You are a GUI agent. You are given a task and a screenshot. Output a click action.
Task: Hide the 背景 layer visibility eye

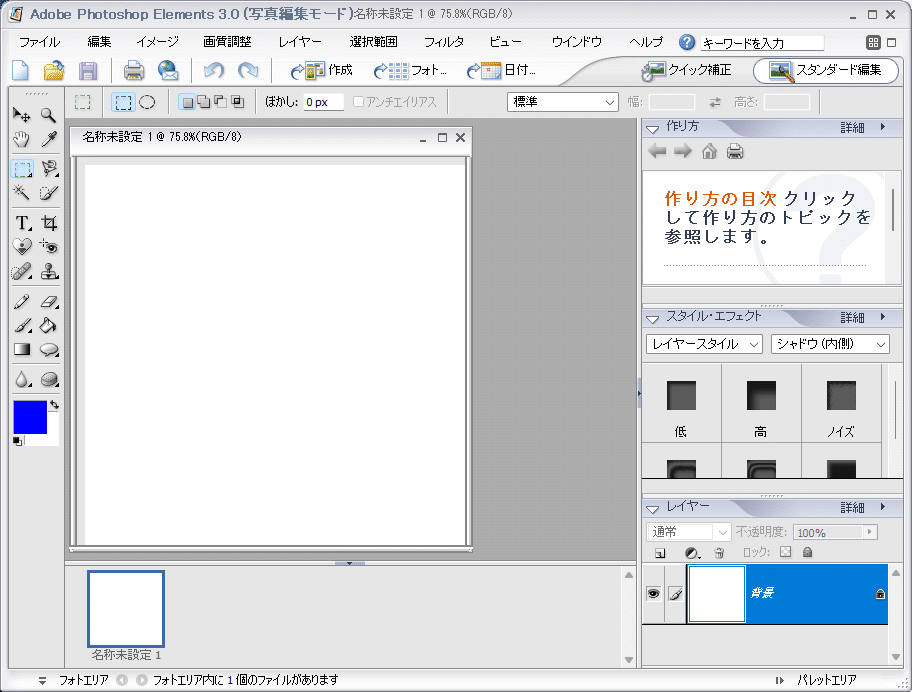654,593
